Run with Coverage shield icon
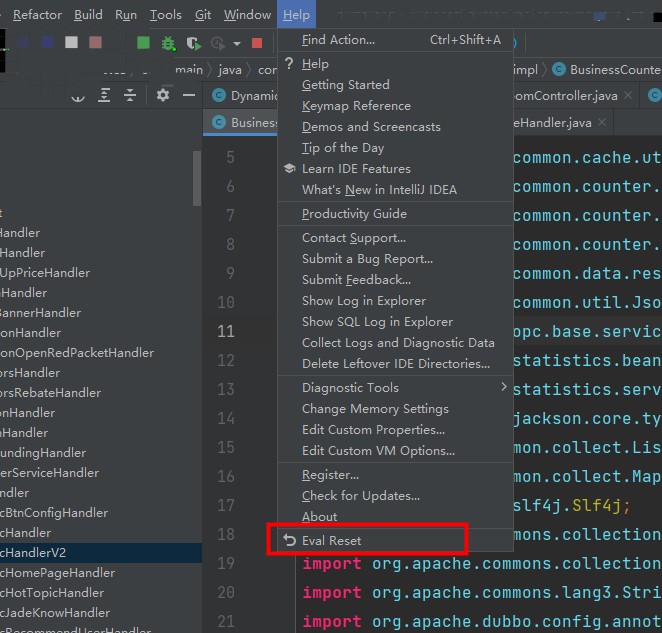662x633 pixels. point(194,43)
